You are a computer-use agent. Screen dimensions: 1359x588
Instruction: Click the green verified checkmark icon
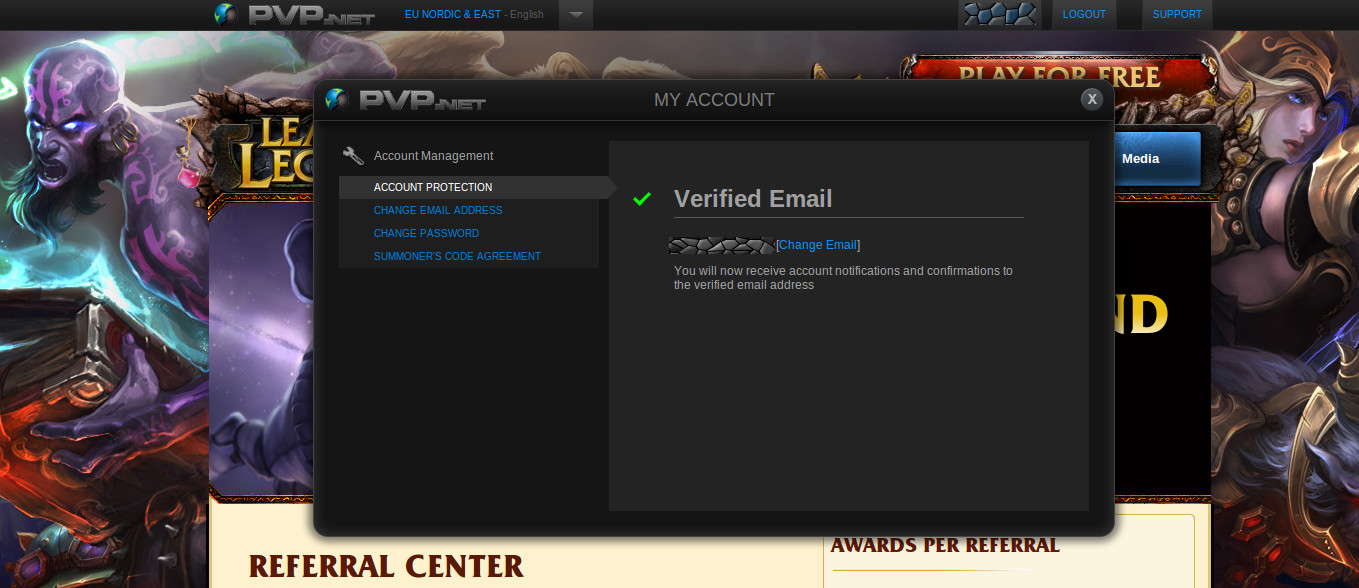point(642,199)
